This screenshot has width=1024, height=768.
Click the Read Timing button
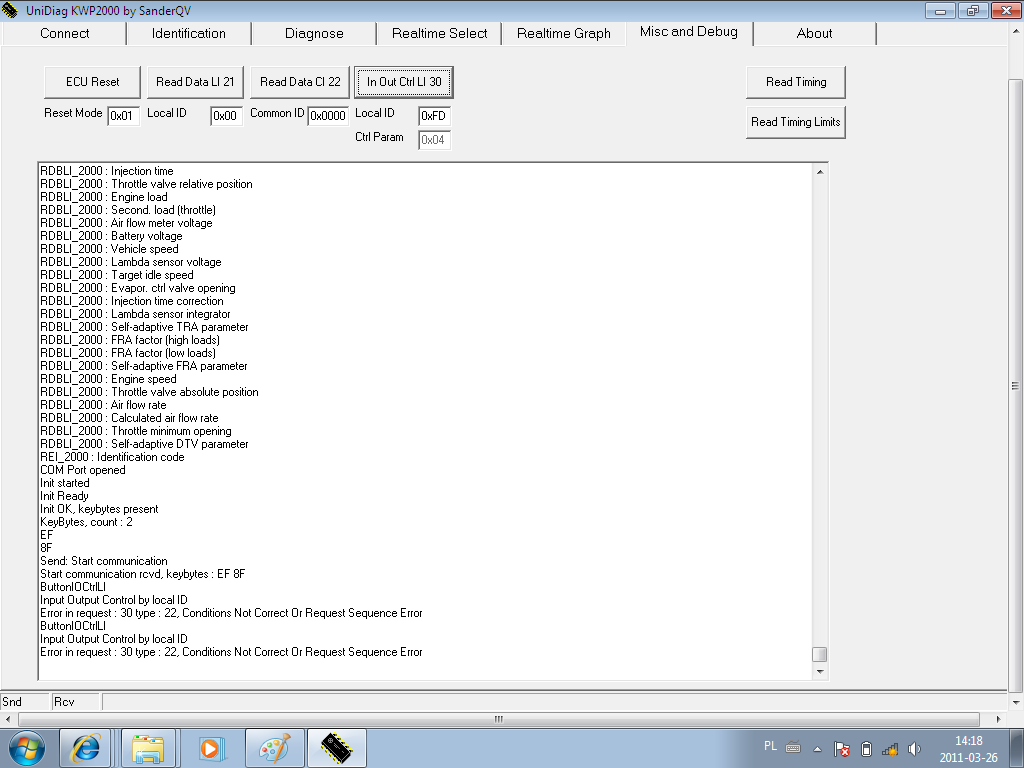(x=796, y=82)
